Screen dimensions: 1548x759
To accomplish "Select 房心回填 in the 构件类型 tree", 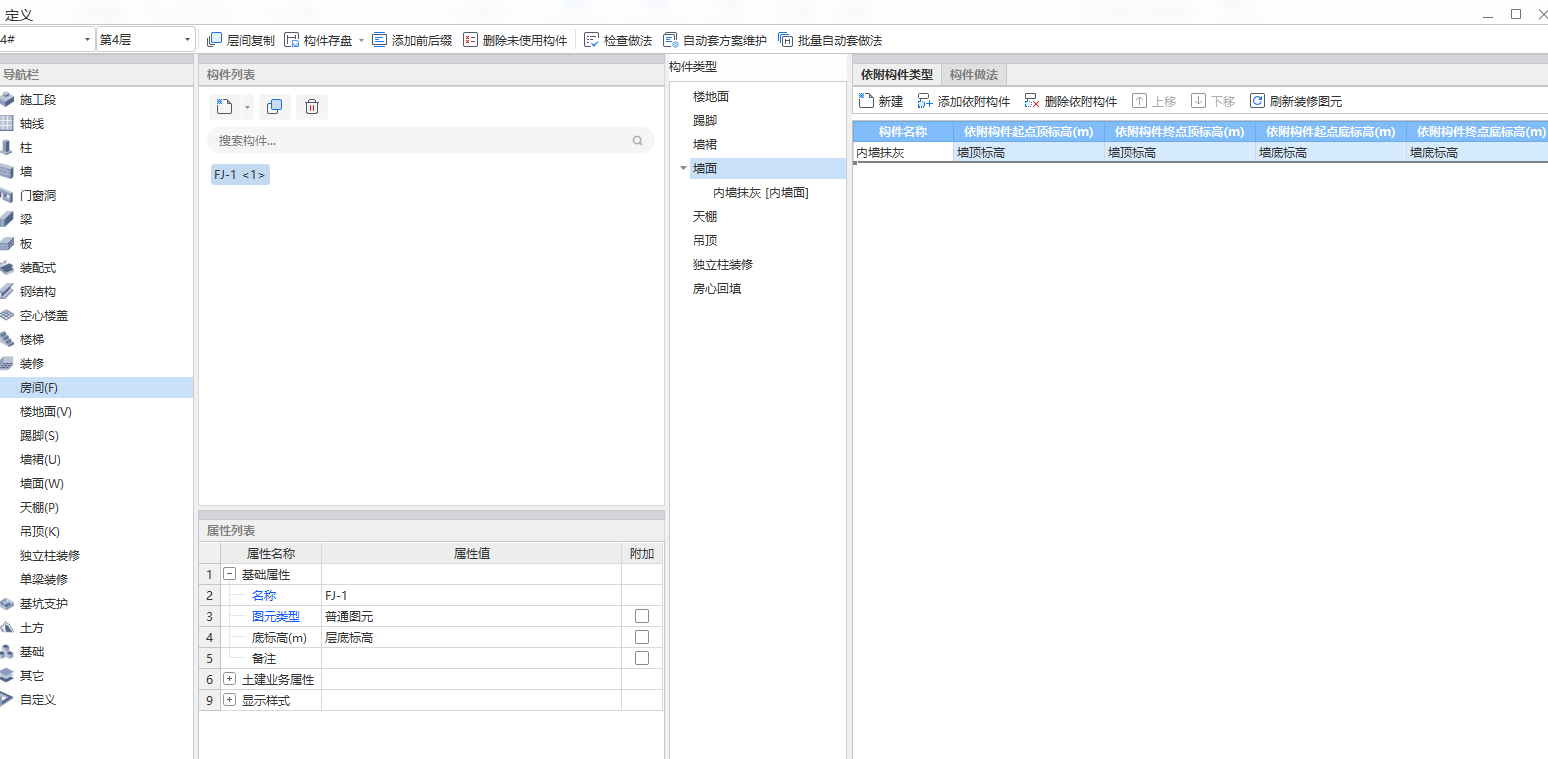I will [716, 288].
